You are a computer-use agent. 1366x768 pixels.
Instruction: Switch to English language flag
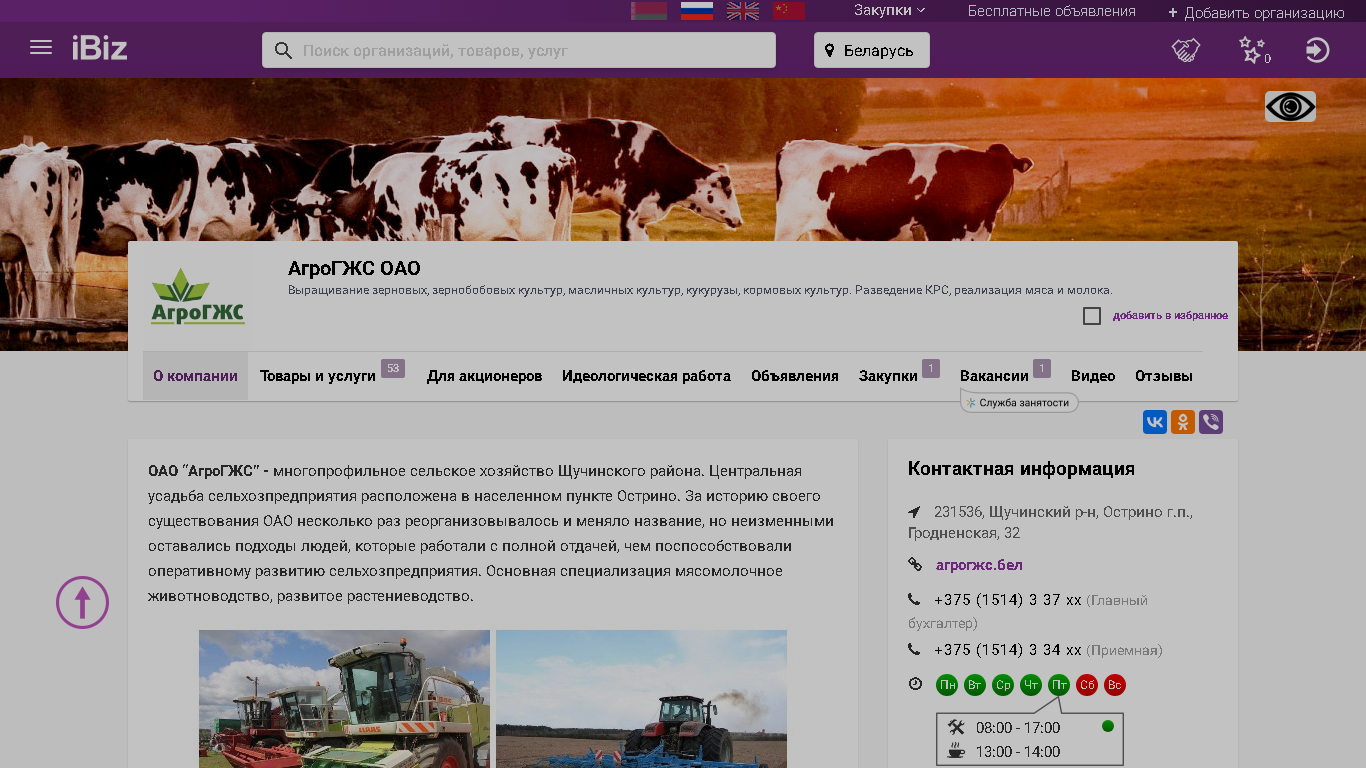[743, 11]
